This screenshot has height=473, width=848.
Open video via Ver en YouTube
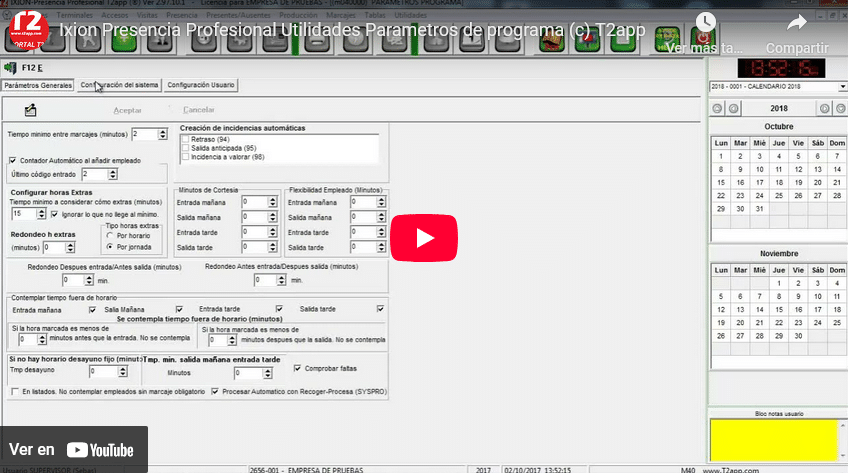[74, 450]
